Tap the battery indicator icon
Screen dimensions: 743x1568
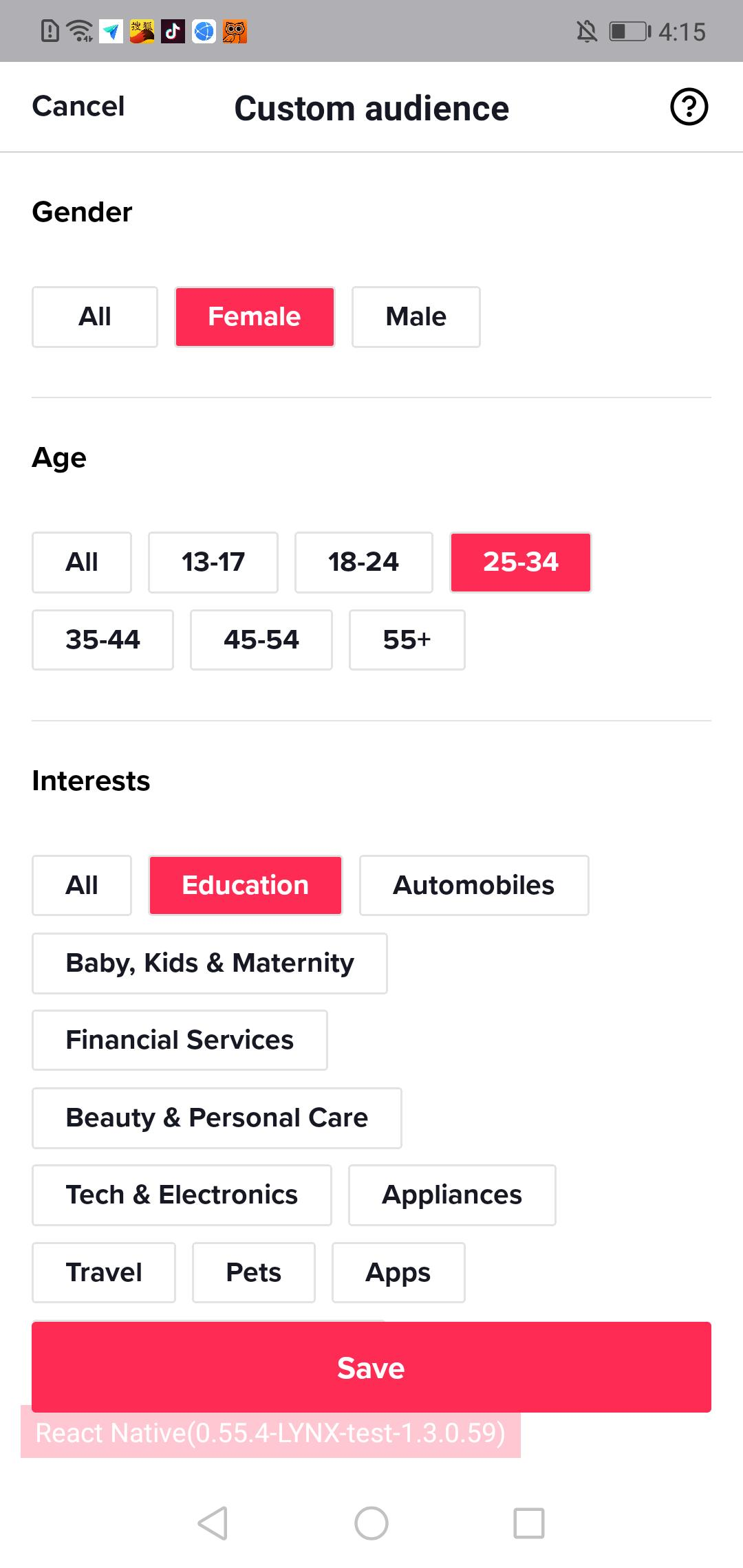(x=629, y=32)
